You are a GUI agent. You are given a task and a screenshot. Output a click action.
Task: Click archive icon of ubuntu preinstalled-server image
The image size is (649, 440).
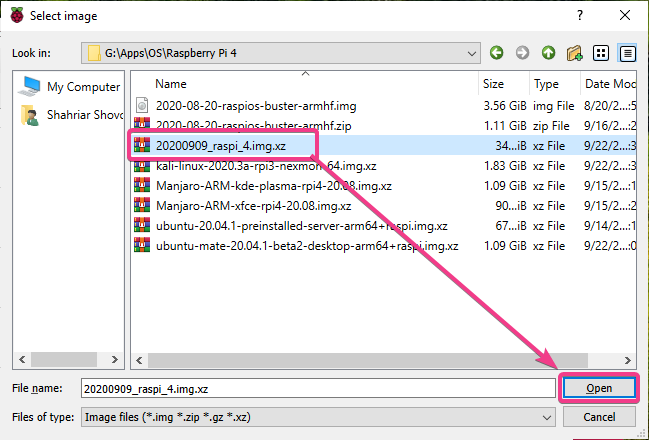(142, 225)
